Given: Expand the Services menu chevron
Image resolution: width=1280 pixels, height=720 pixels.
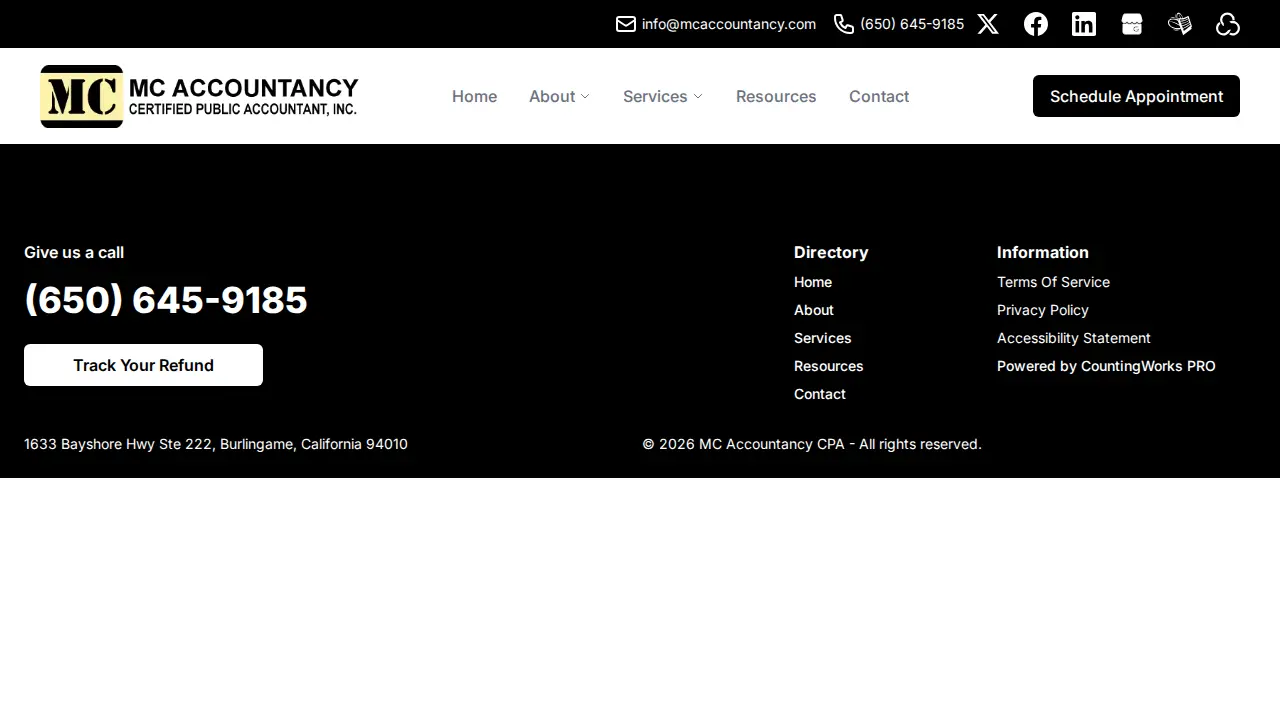Looking at the screenshot, I should pyautogui.click(x=698, y=96).
